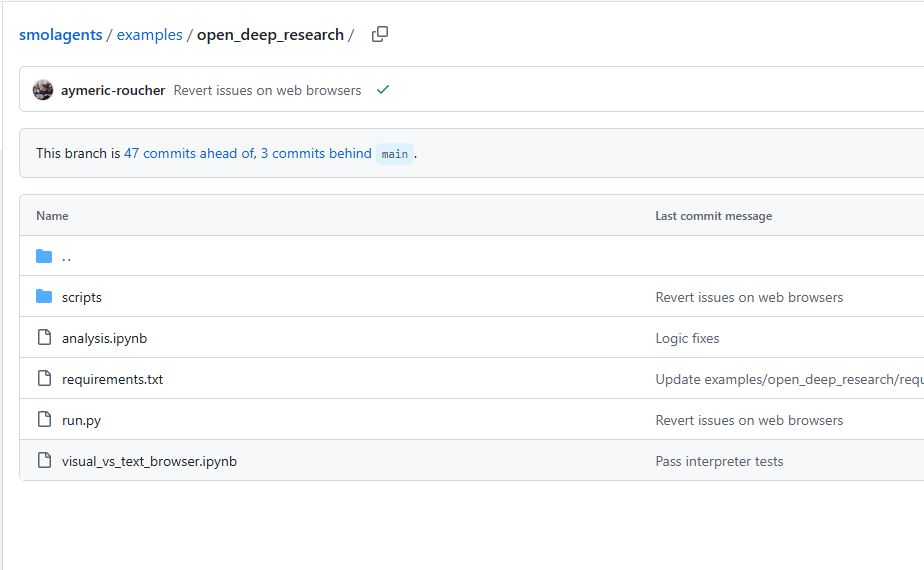
Task: Navigate up via the '..' directory link
Action: tap(66, 256)
